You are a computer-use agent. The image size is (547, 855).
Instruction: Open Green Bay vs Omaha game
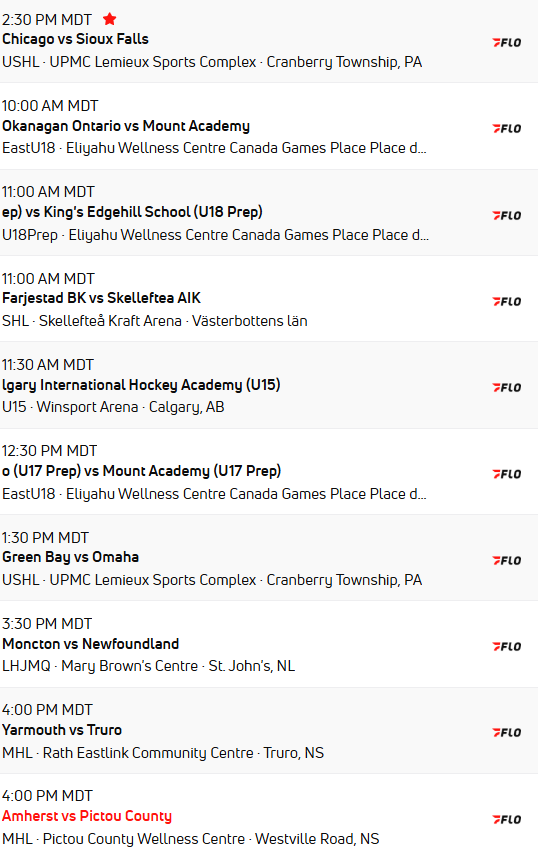click(x=70, y=557)
